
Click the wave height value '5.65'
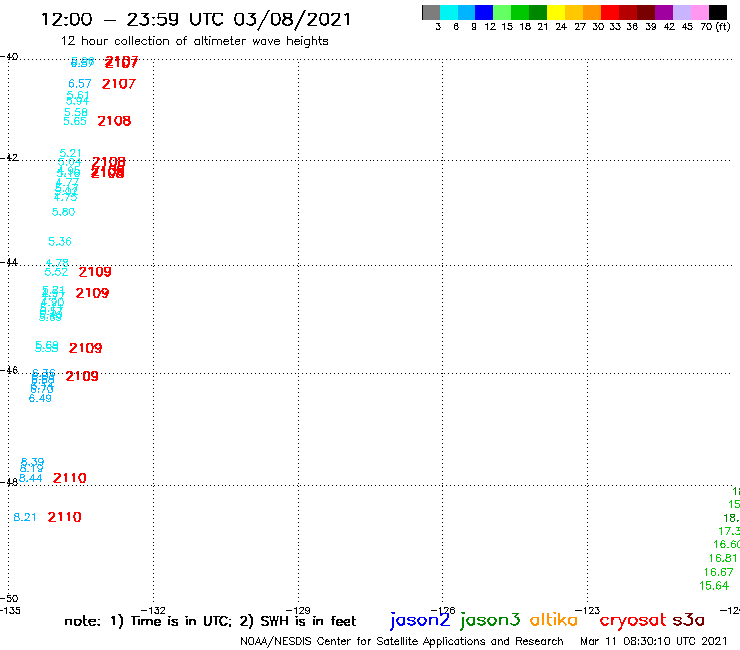75,121
